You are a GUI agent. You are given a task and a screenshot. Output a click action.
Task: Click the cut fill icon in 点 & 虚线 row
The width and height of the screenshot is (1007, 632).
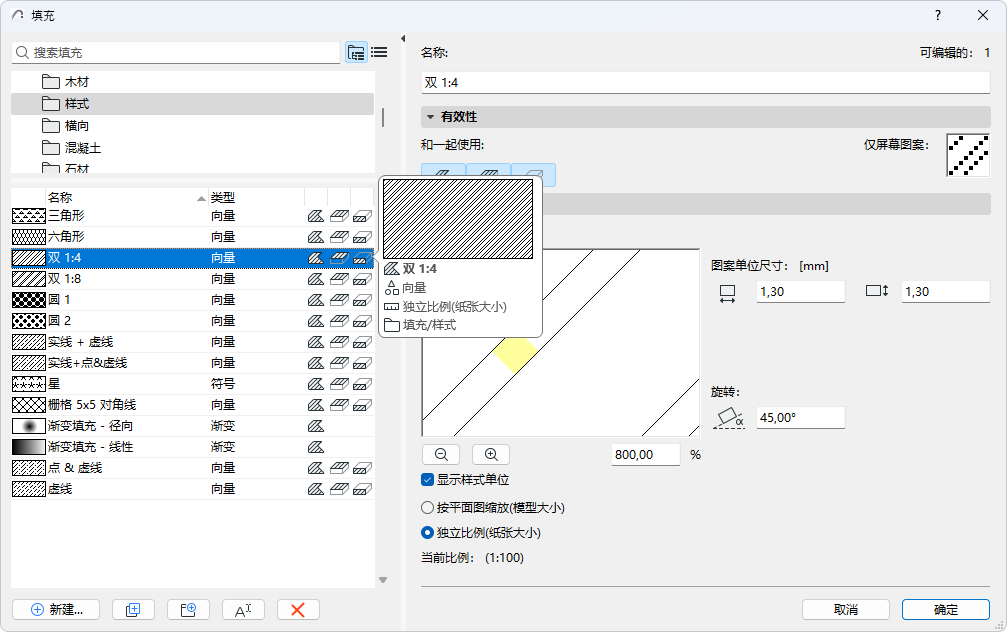tap(362, 468)
